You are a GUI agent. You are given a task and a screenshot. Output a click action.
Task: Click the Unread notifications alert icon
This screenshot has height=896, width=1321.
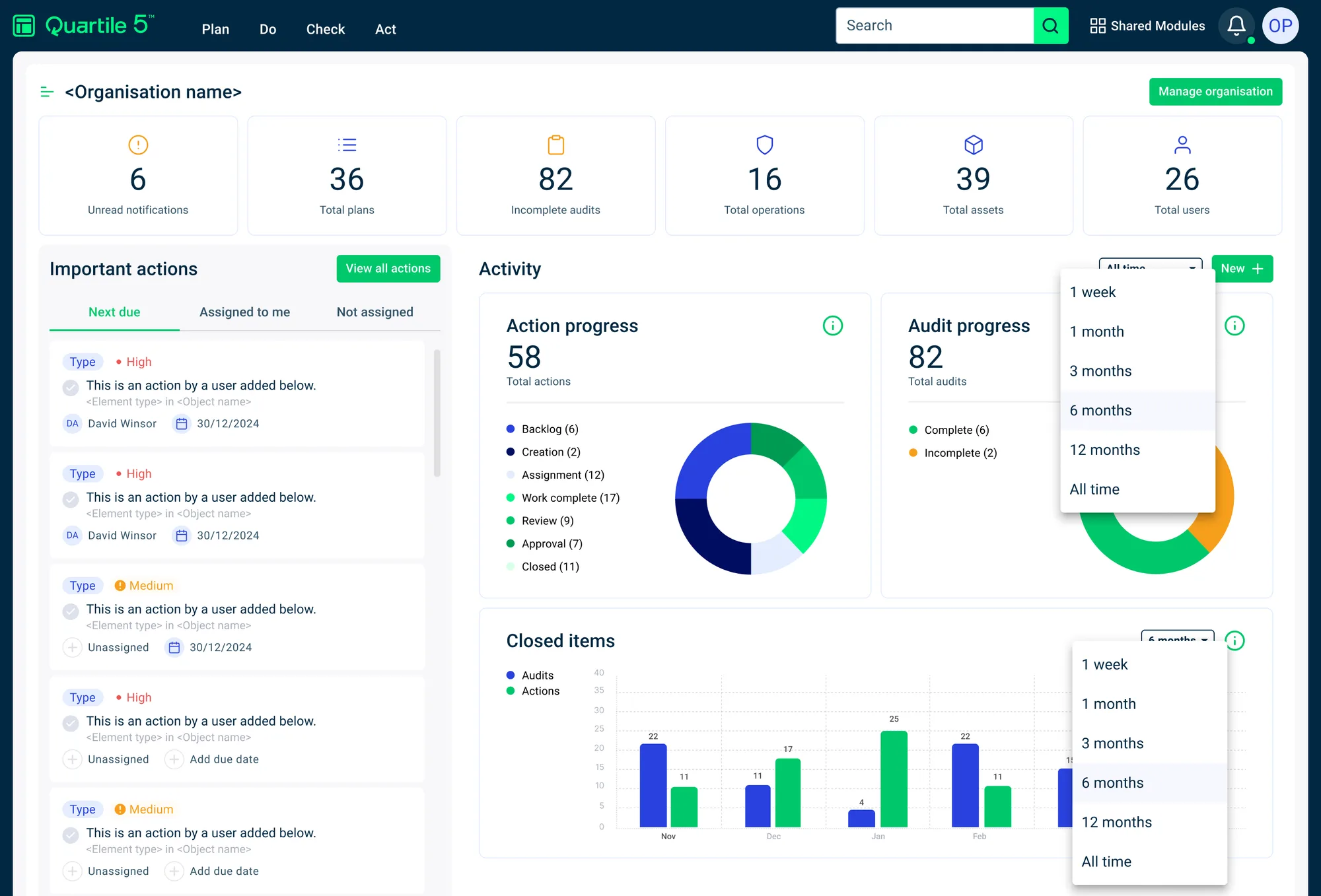138,145
